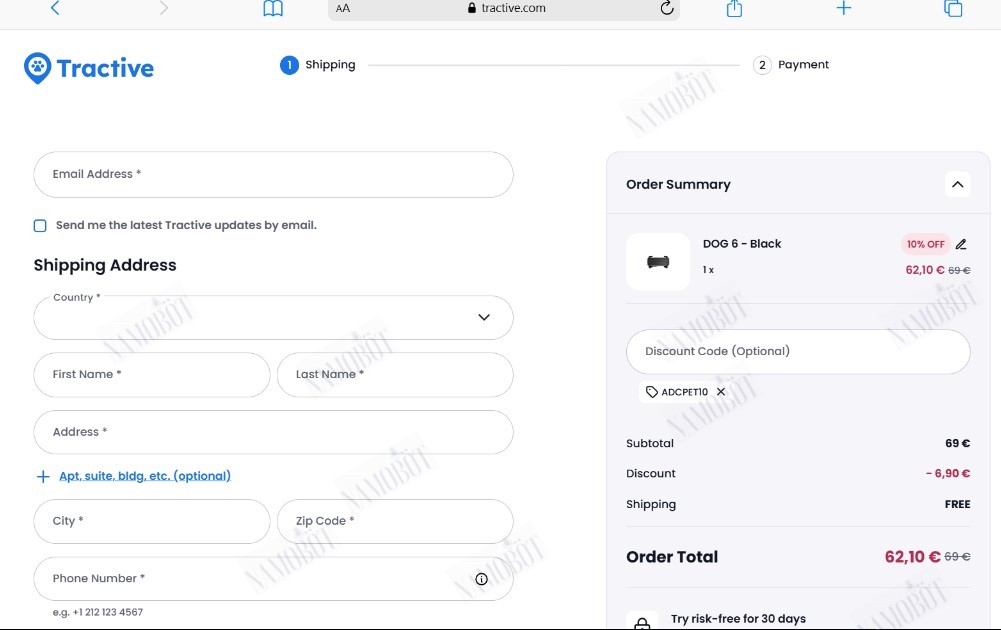This screenshot has width=1001, height=630.
Task: Click the ADCPET10 tag icon
Action: coord(652,392)
